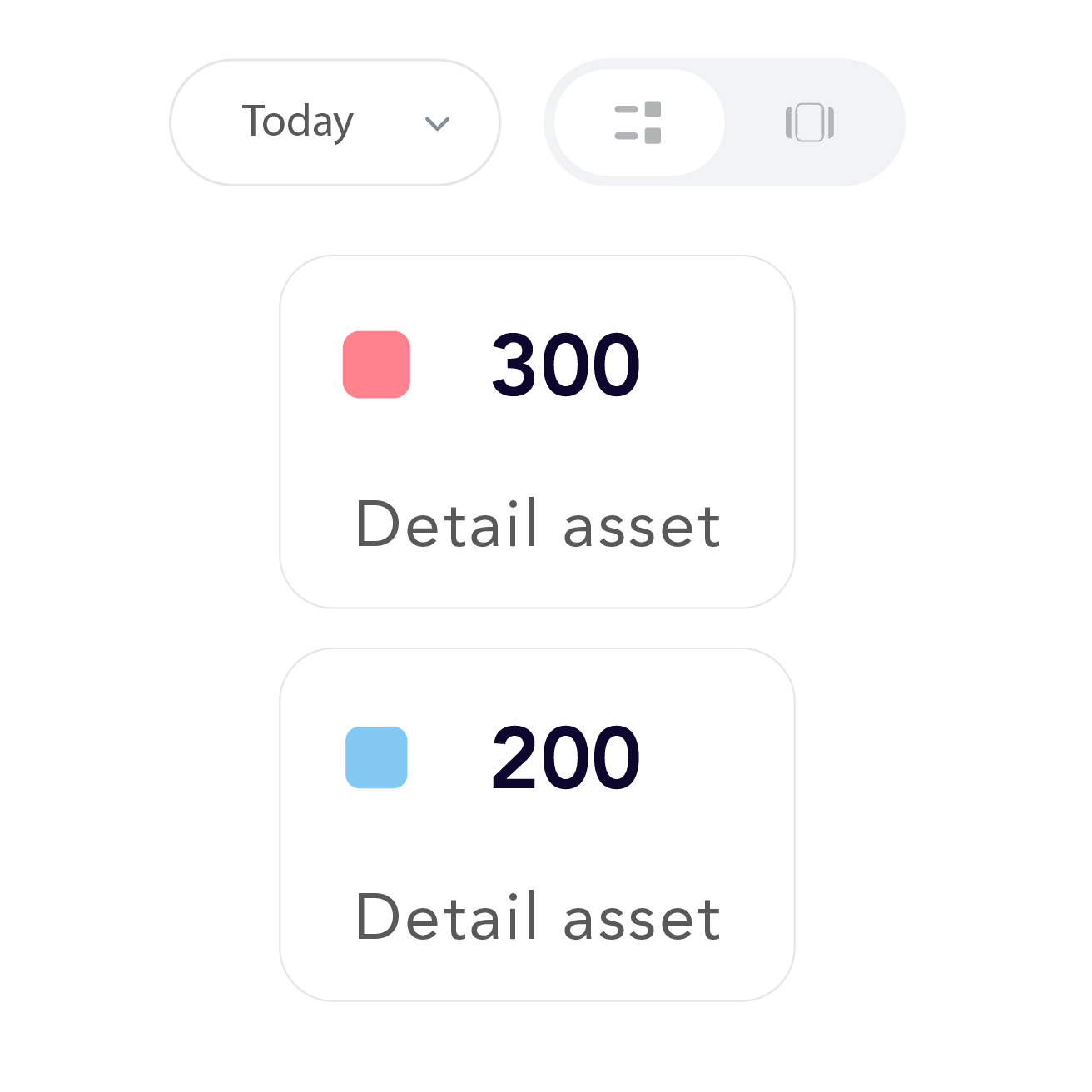The height and width of the screenshot is (1092, 1092).
Task: Click the bottom square of the list icon
Action: click(653, 136)
